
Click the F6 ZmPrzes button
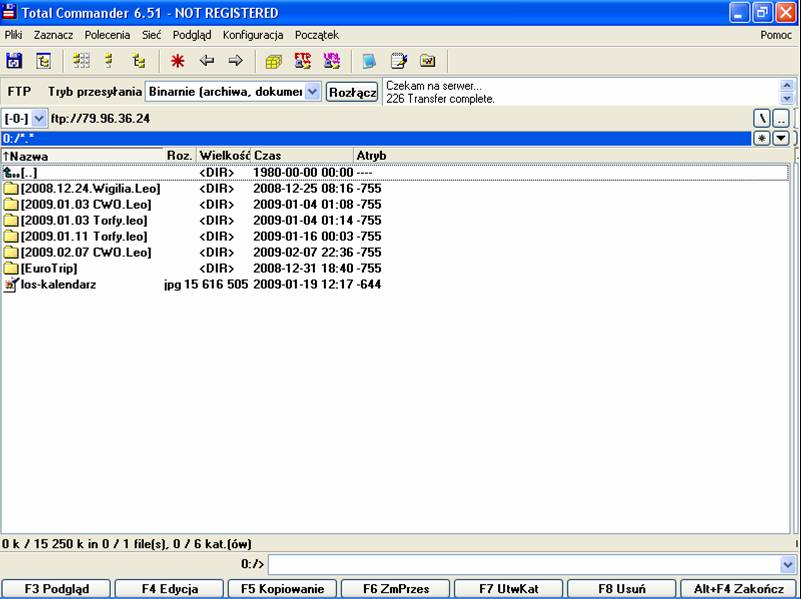coord(396,589)
